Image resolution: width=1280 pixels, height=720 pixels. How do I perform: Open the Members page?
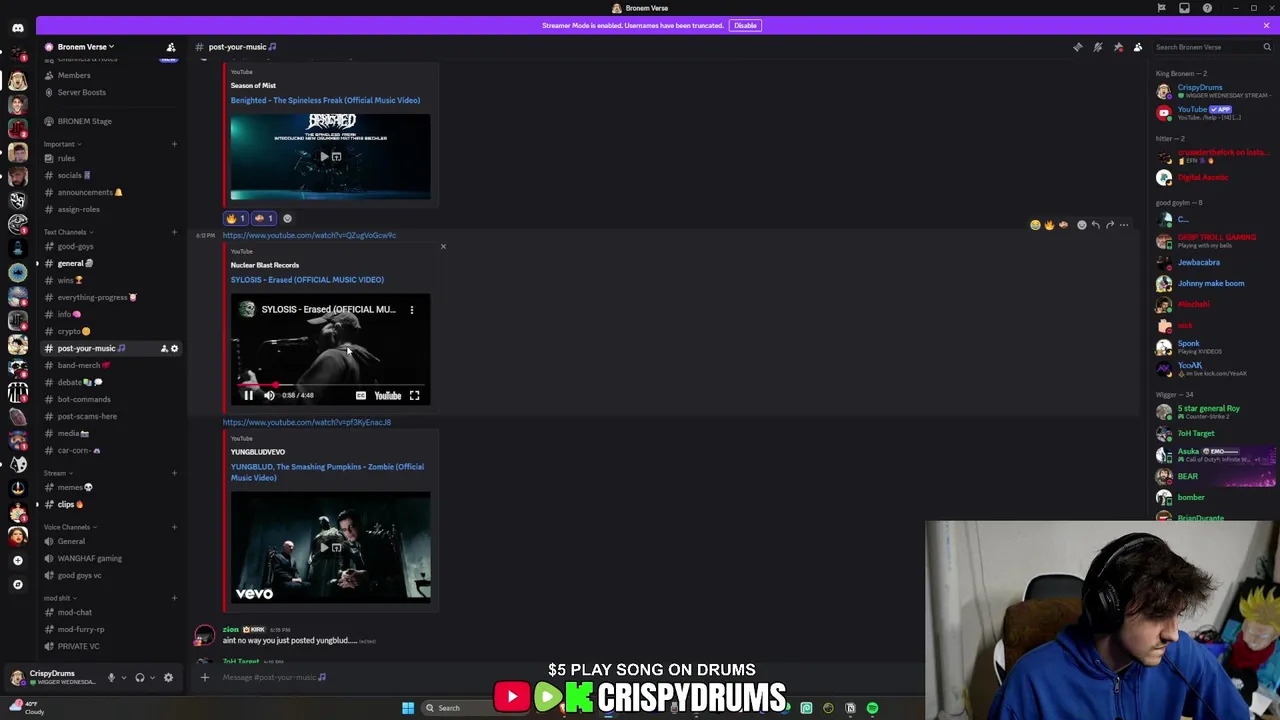tap(110, 75)
